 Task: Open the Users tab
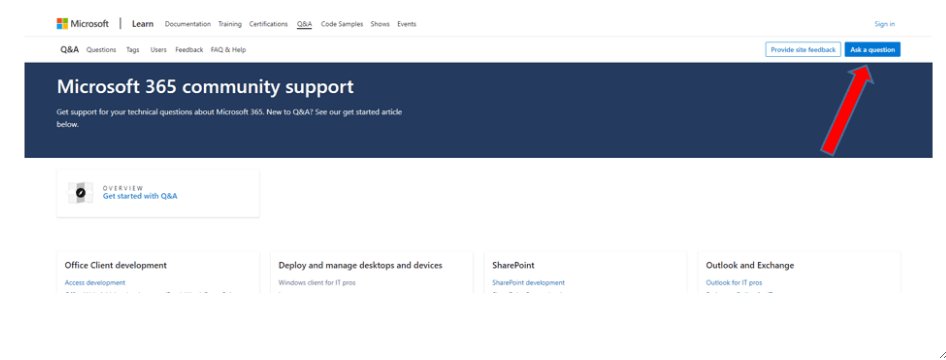click(x=158, y=50)
